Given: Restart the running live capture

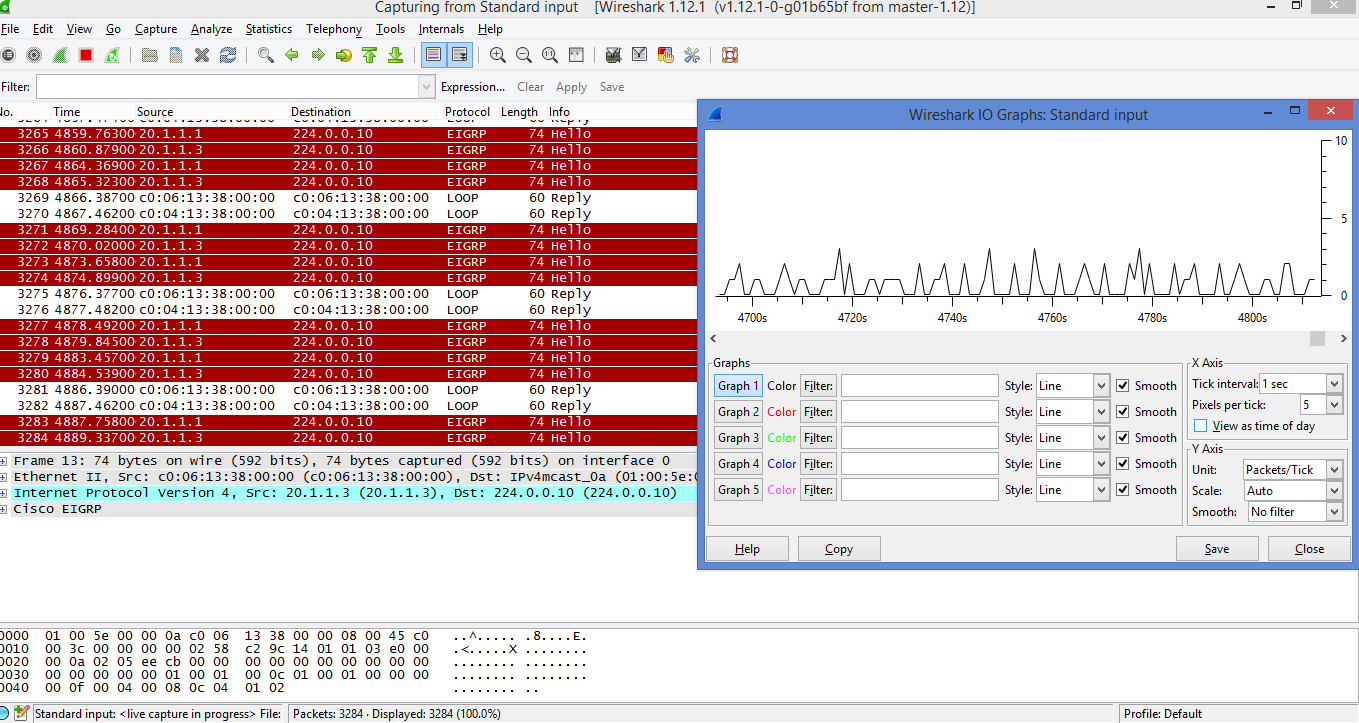Looking at the screenshot, I should click(113, 55).
